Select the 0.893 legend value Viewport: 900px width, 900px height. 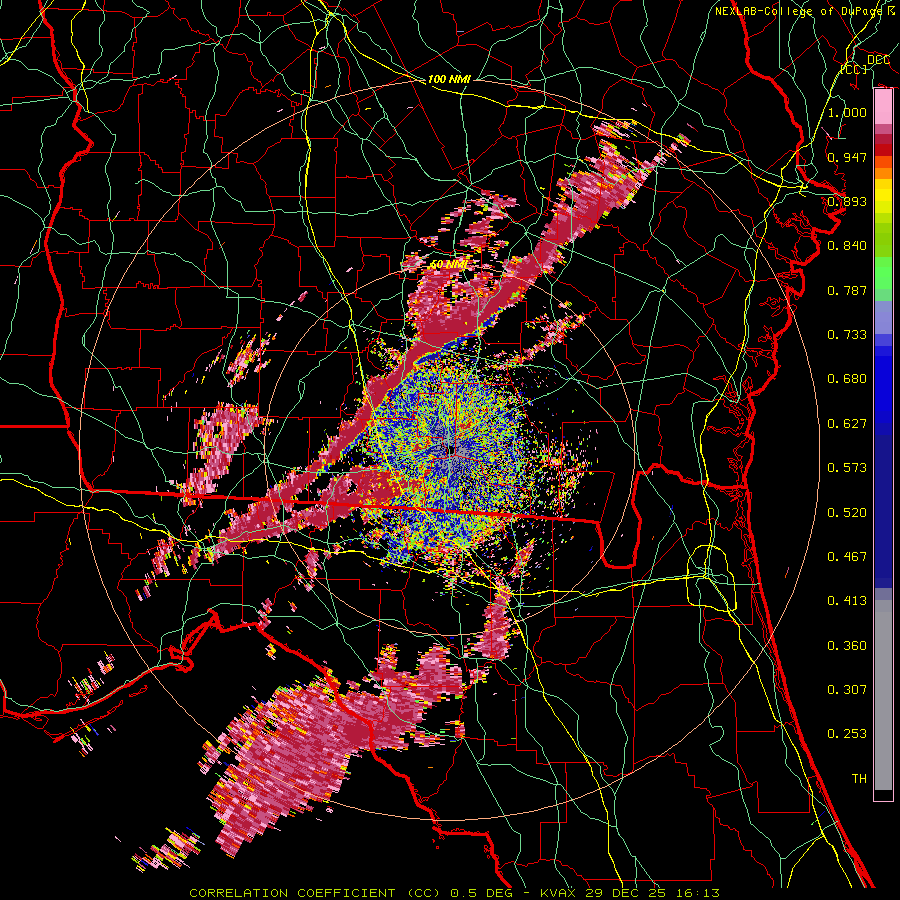coord(847,201)
